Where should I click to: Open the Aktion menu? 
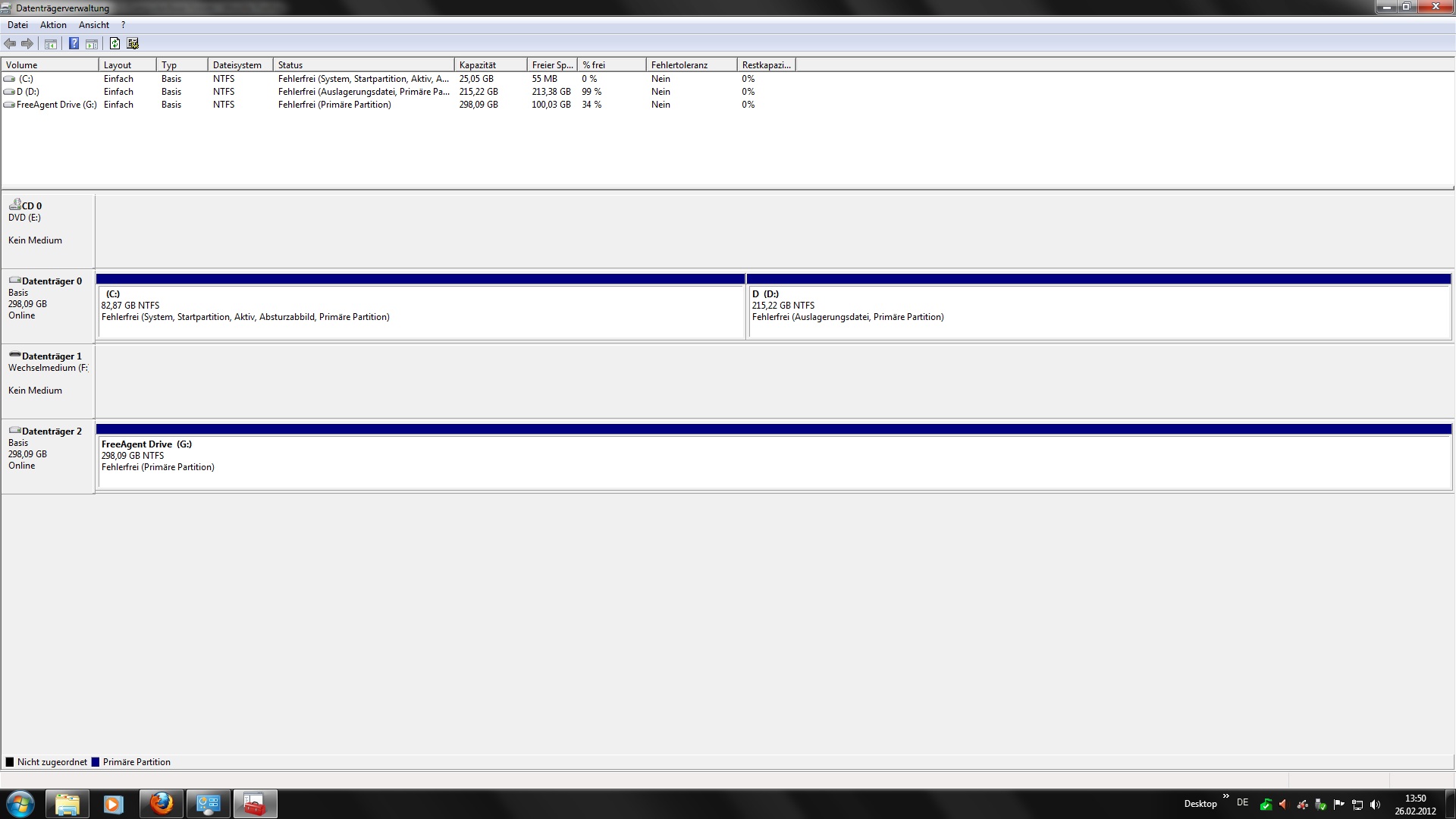click(53, 25)
